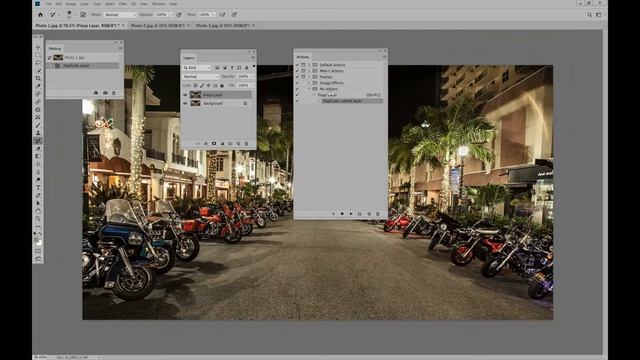640x360 pixels.
Task: Select the Crop tool
Action: [38, 78]
